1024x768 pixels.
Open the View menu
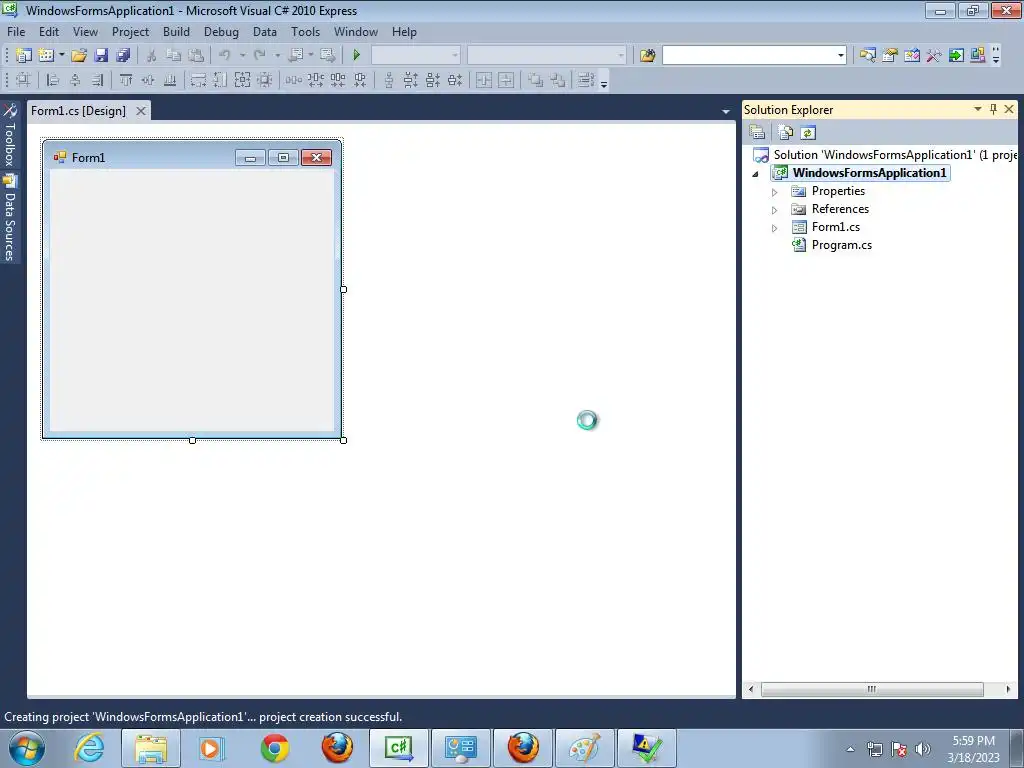[86, 32]
